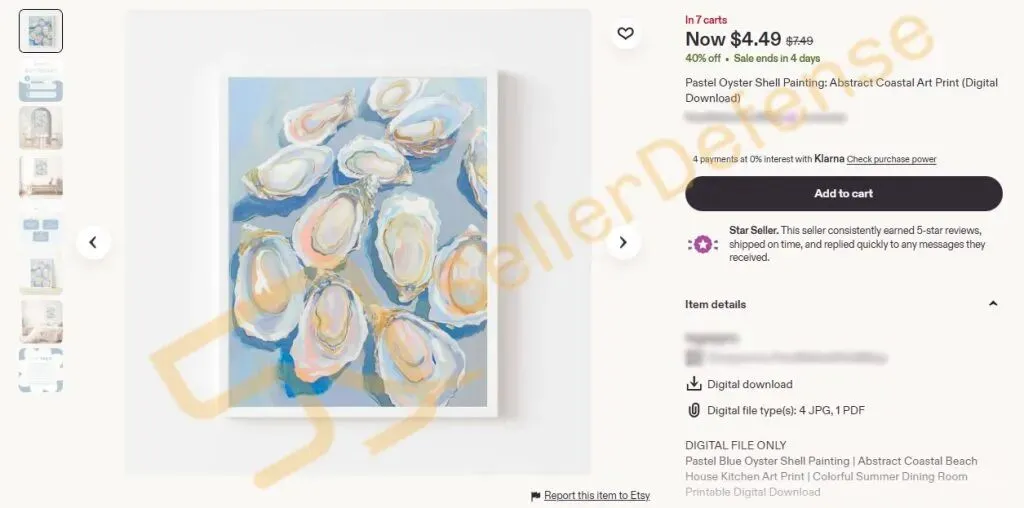Select the first oyster painting thumbnail
Screen dimensions: 1024x508
coord(41,31)
